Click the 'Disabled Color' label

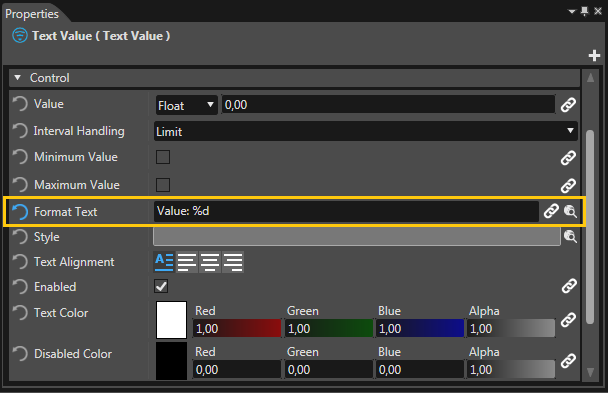click(73, 354)
